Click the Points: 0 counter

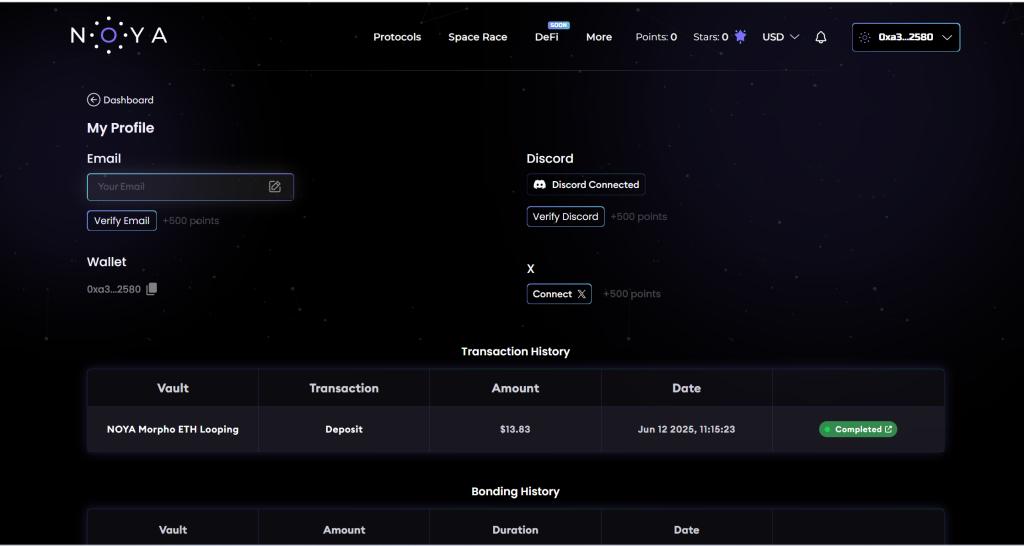tap(656, 37)
